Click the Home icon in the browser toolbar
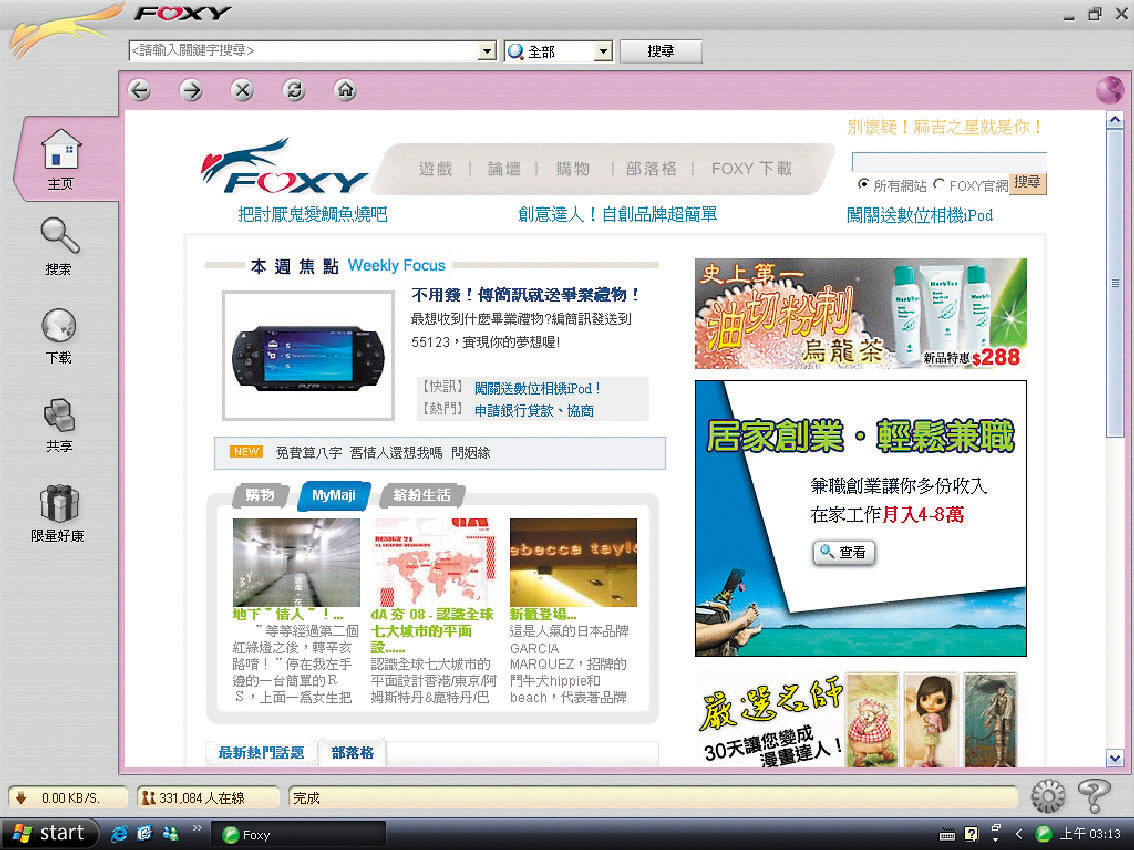 344,90
